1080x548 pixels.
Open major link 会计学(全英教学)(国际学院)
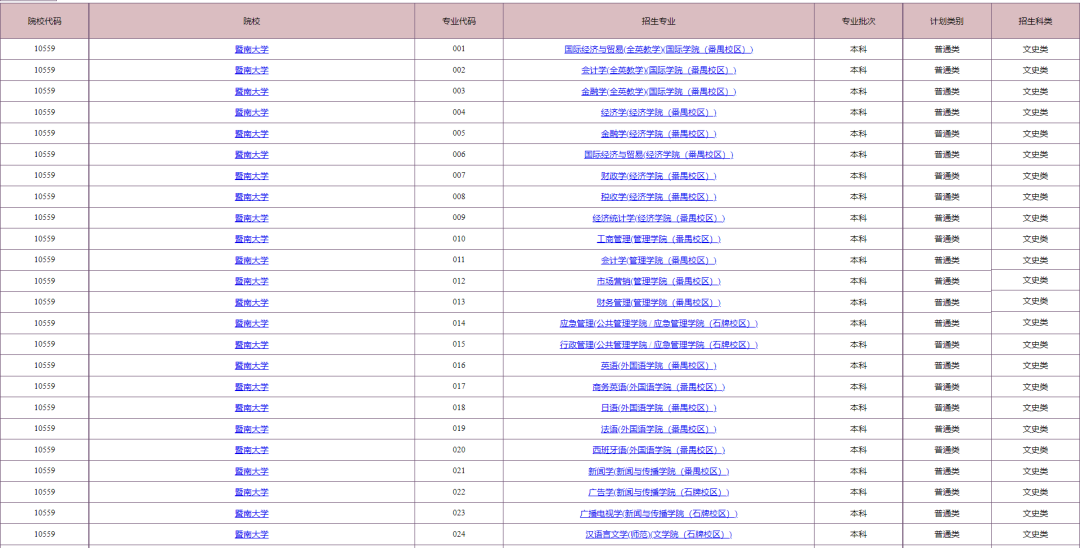tap(658, 70)
